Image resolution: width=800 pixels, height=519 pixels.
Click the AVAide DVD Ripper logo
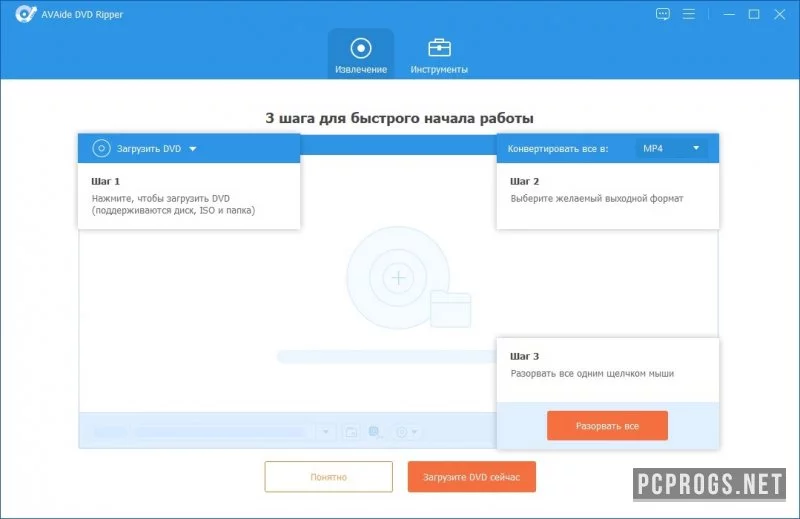[25, 14]
